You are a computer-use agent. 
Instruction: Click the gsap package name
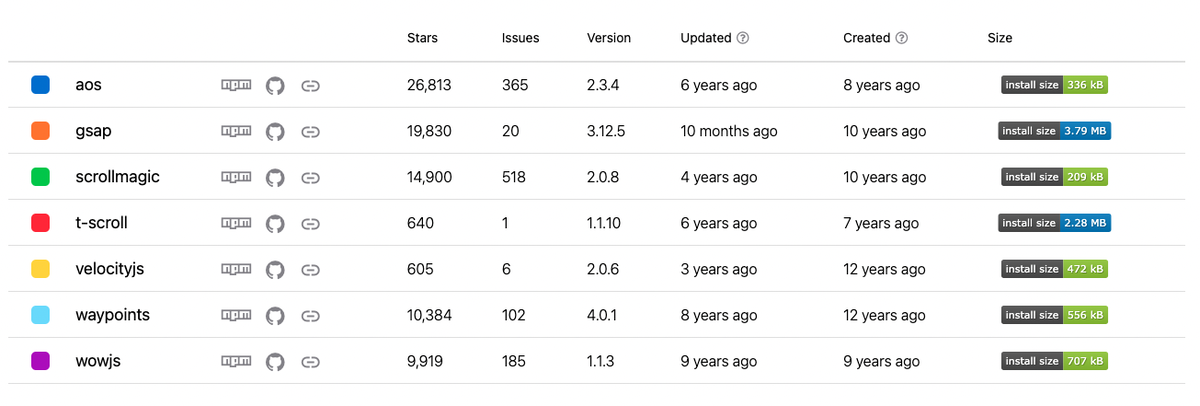click(92, 131)
